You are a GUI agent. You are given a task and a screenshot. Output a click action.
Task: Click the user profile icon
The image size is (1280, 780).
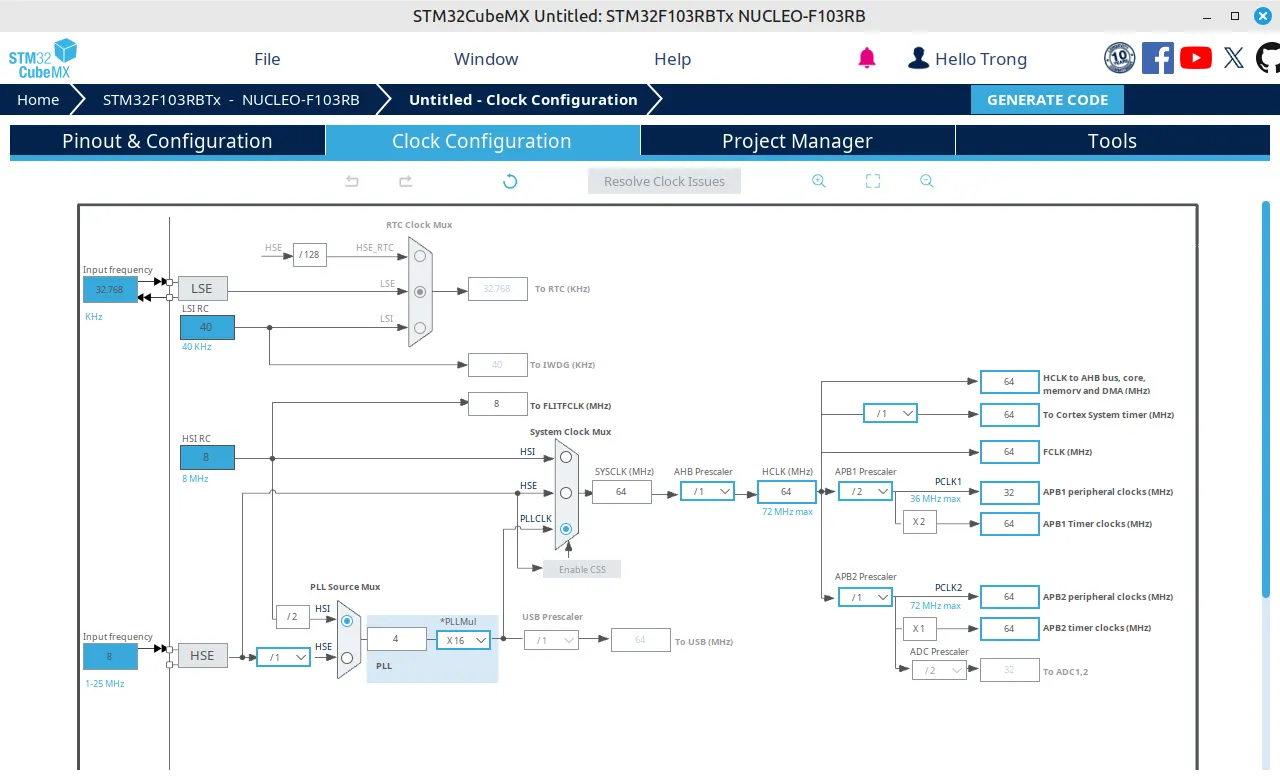tap(918, 58)
